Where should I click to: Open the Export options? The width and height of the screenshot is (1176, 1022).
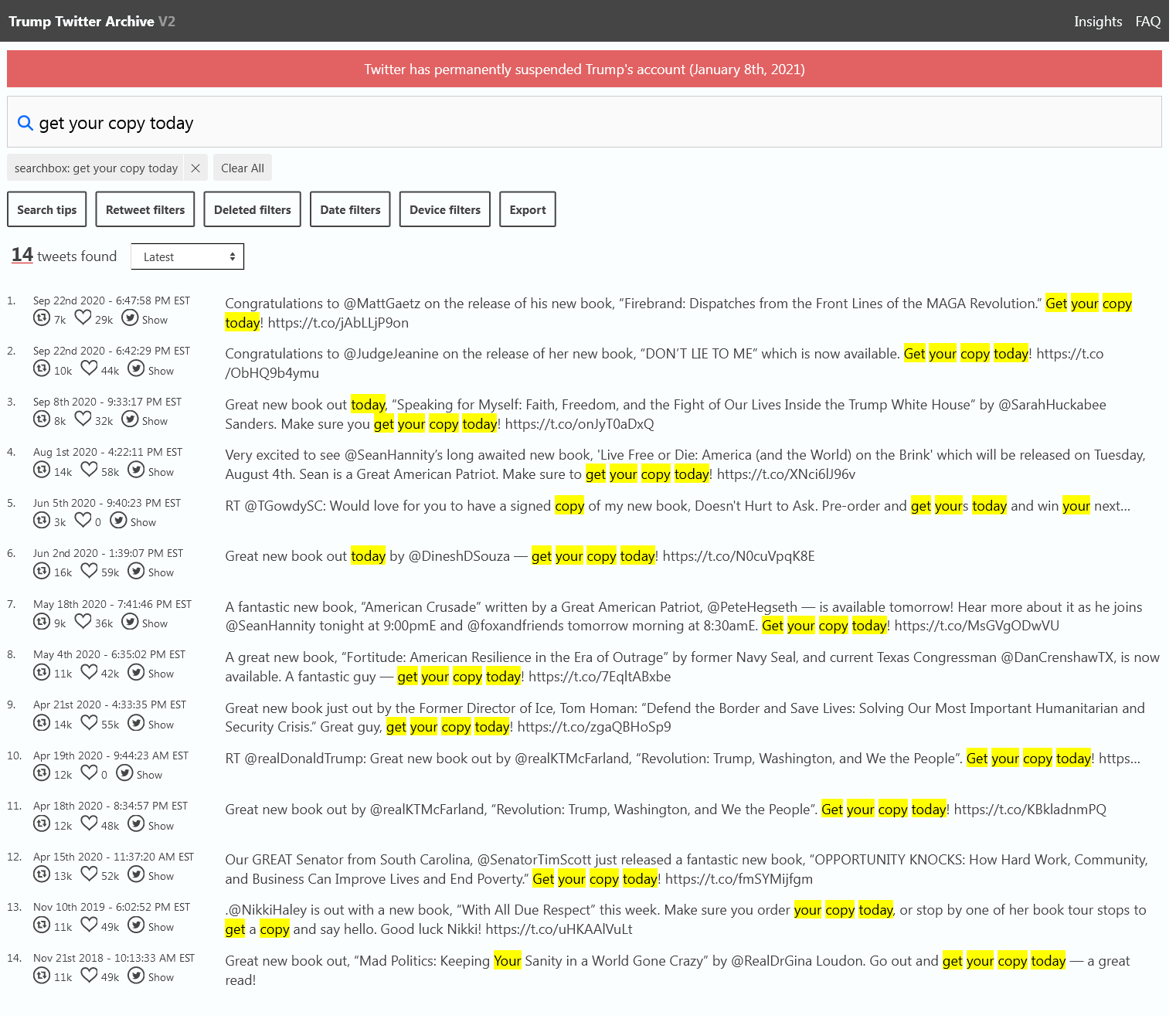click(528, 209)
